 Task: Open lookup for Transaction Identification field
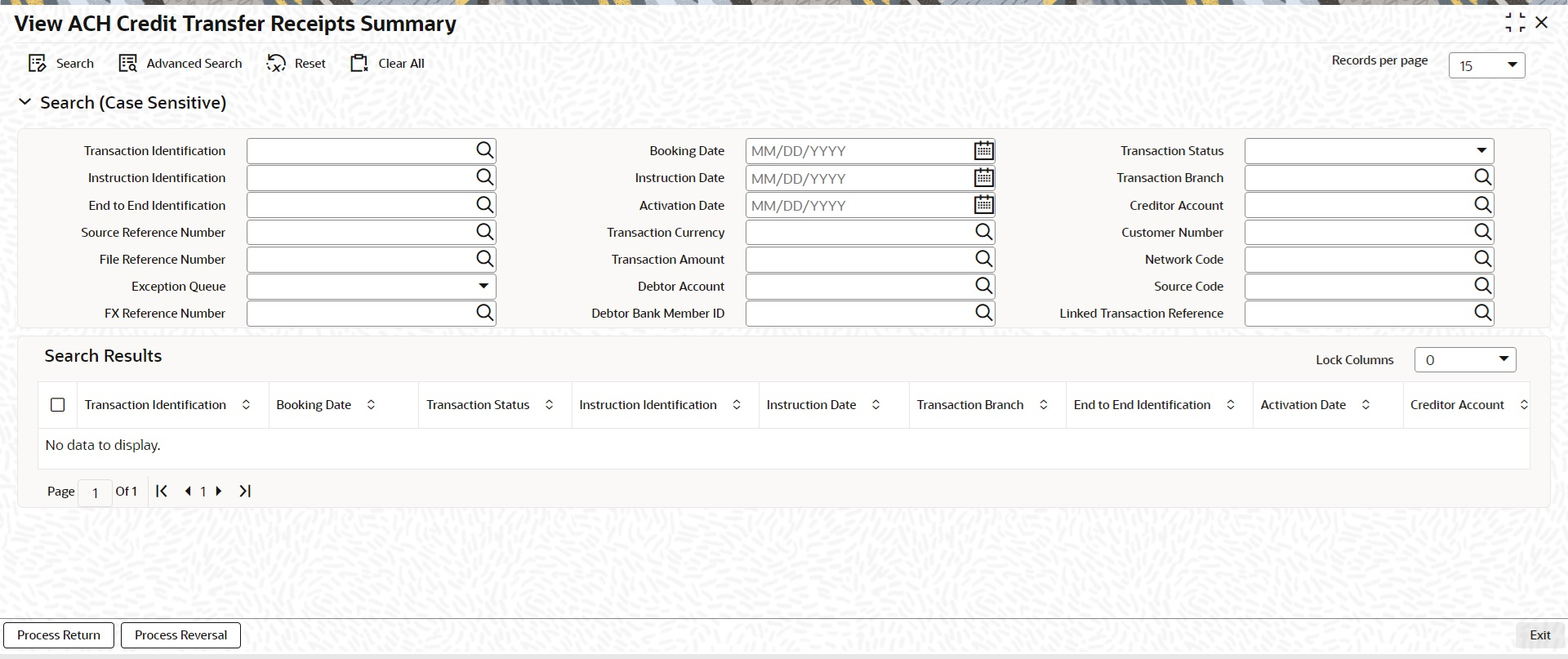tap(485, 150)
